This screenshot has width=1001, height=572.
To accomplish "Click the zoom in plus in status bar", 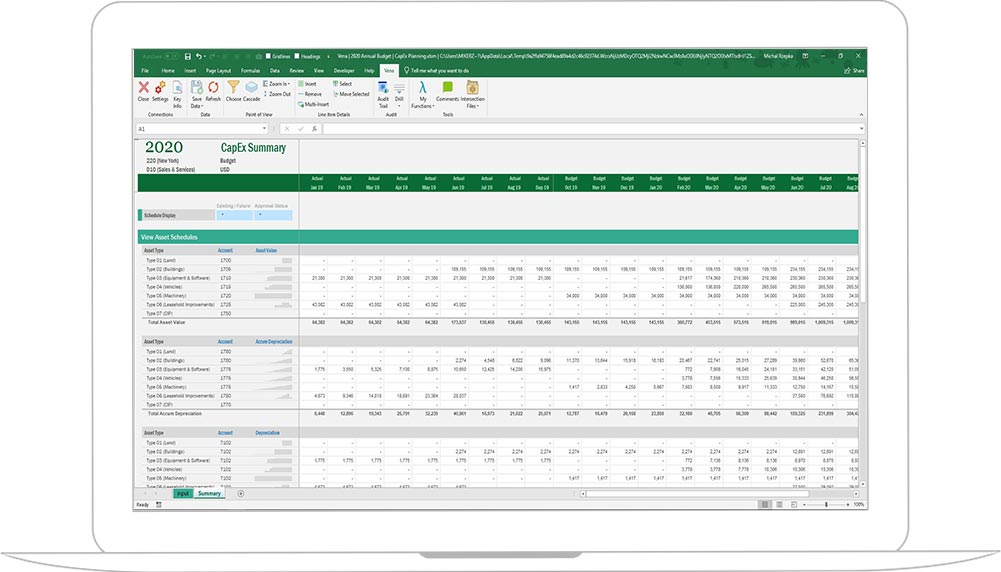I will point(848,505).
